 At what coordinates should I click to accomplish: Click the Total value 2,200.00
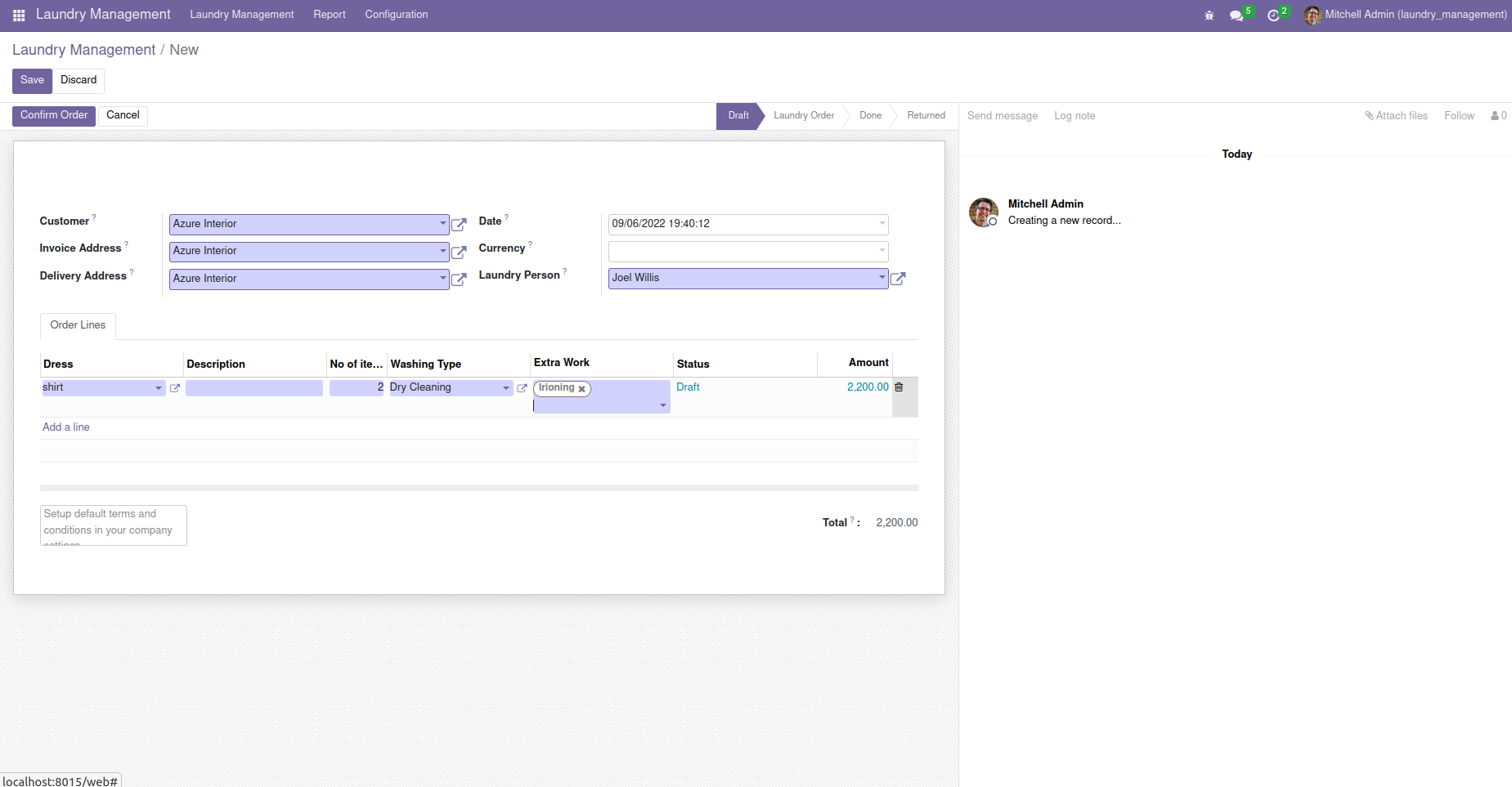[x=897, y=523]
